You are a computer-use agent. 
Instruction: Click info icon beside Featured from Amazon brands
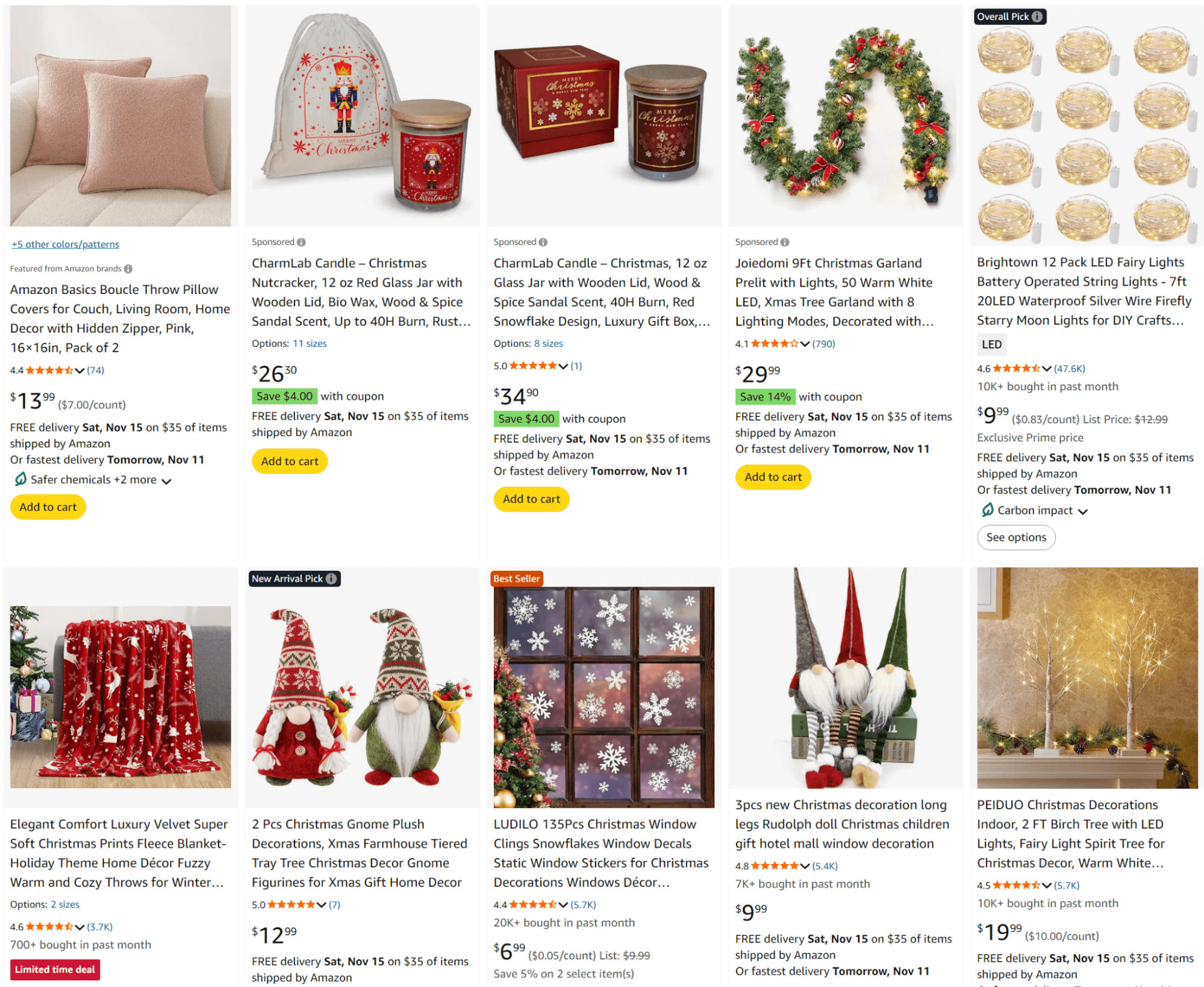(x=128, y=269)
